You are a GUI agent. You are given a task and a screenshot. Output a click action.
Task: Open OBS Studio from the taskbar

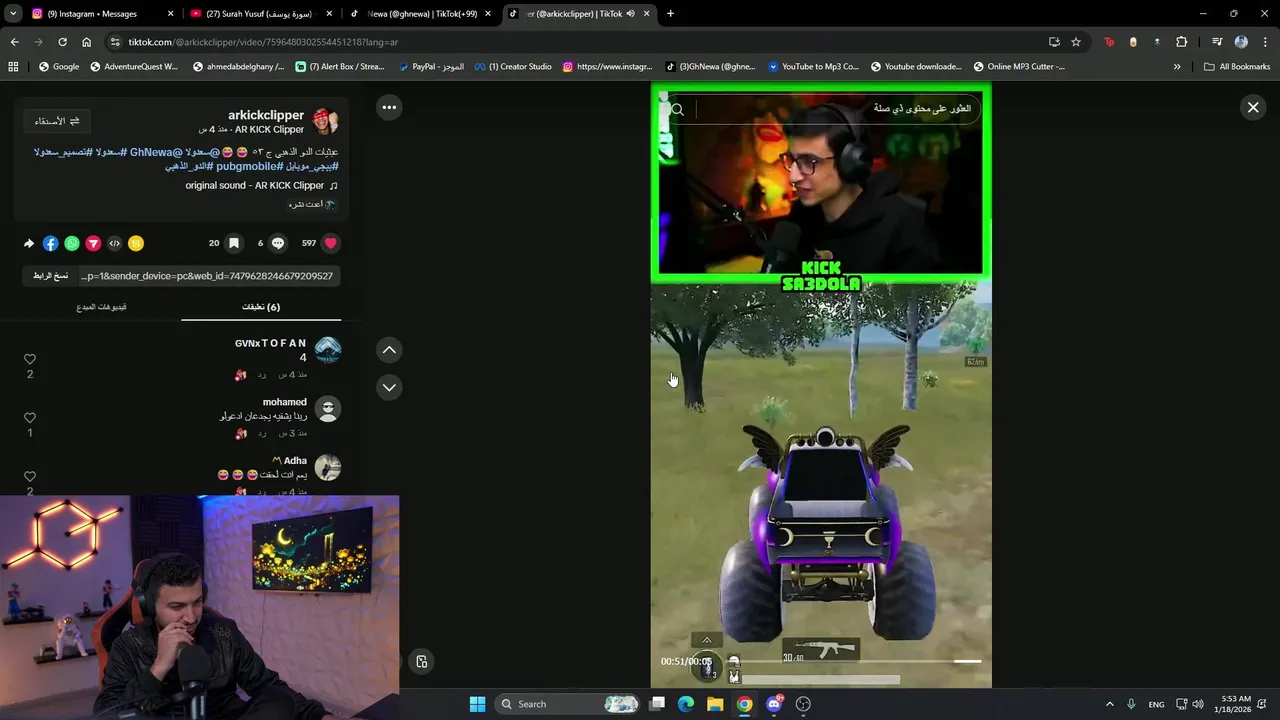pos(803,704)
